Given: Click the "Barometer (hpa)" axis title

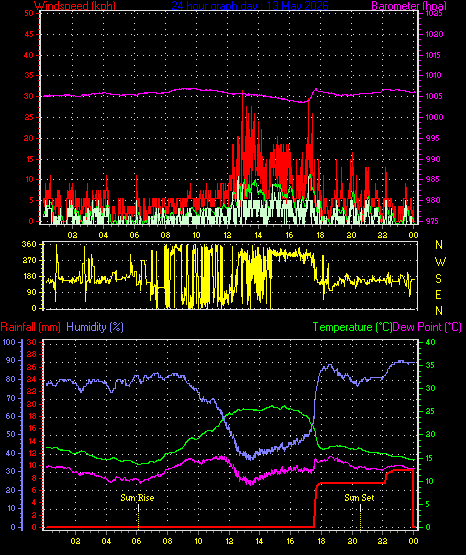Looking at the screenshot, I should 409,6.
